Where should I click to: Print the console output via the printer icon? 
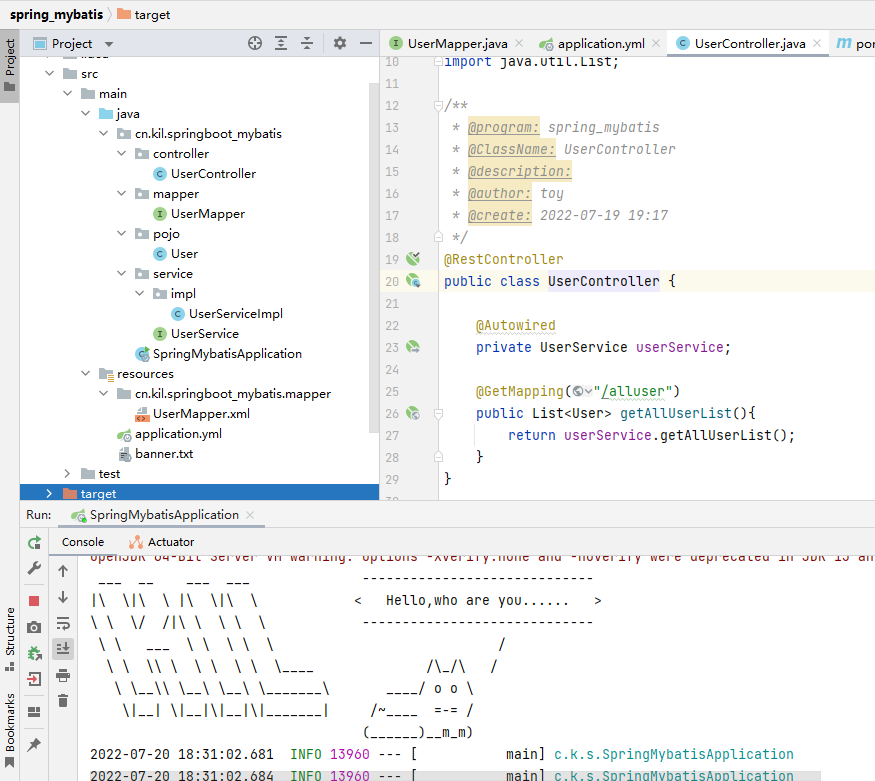[x=63, y=676]
